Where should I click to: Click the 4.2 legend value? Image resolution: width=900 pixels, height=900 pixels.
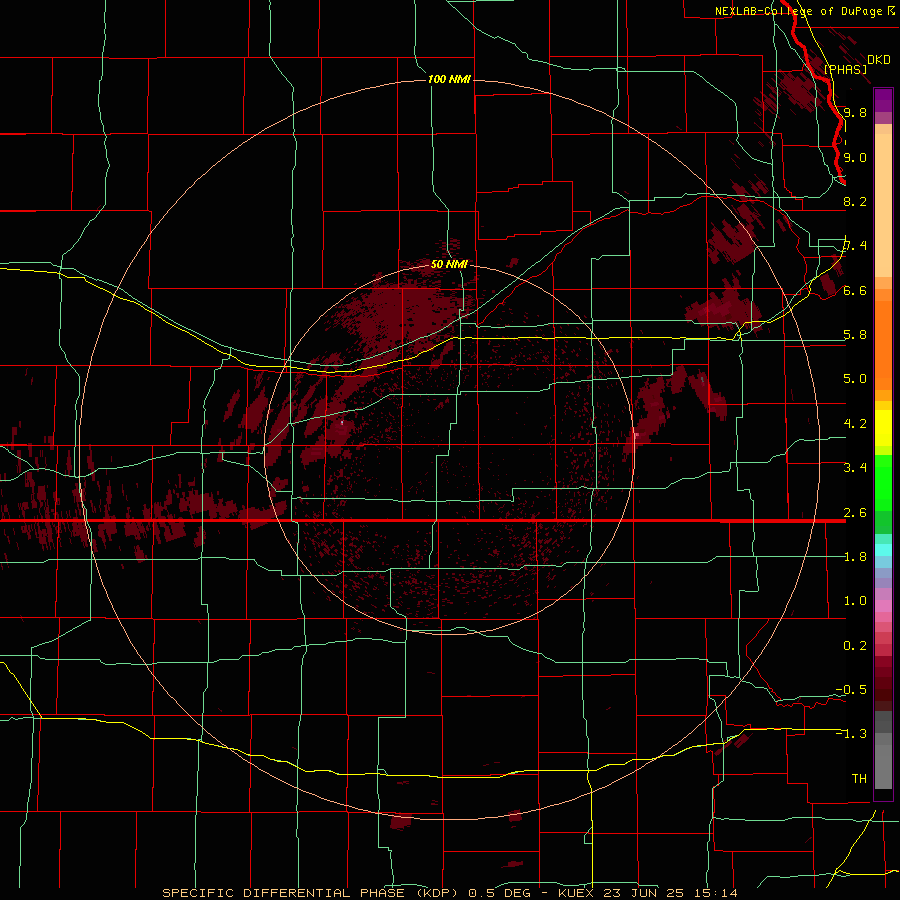[855, 424]
